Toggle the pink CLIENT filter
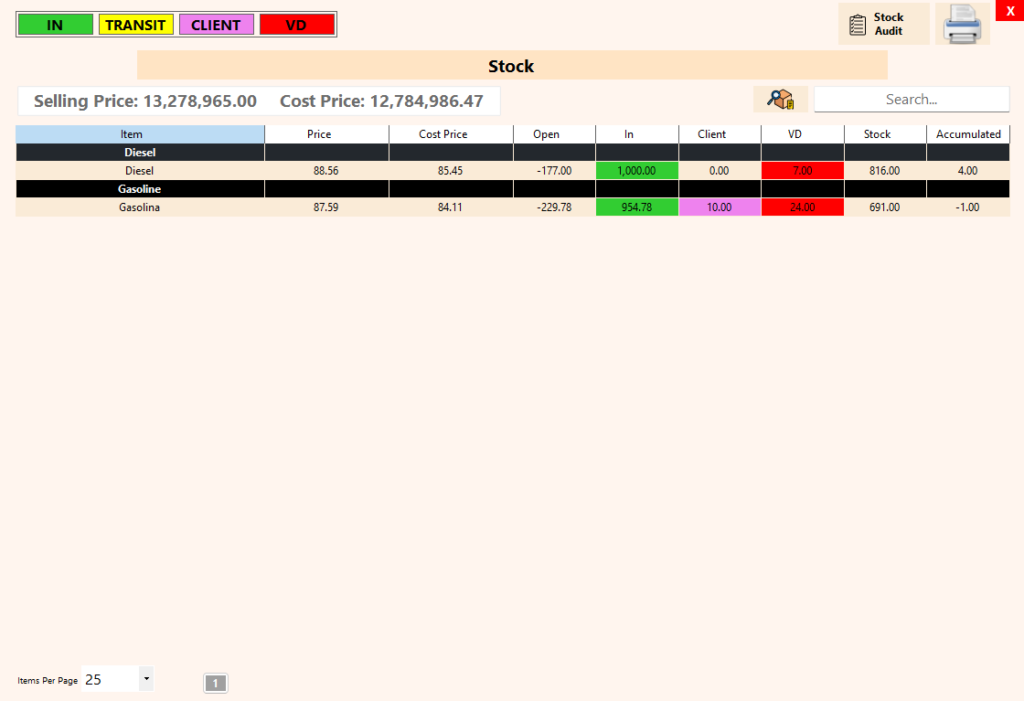The image size is (1024, 701). (x=216, y=24)
